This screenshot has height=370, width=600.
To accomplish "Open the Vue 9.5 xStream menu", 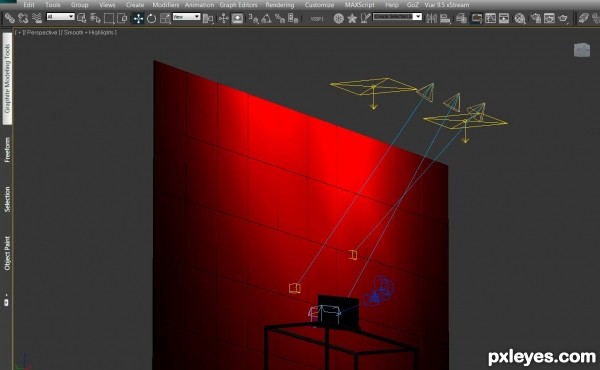I will tap(447, 5).
